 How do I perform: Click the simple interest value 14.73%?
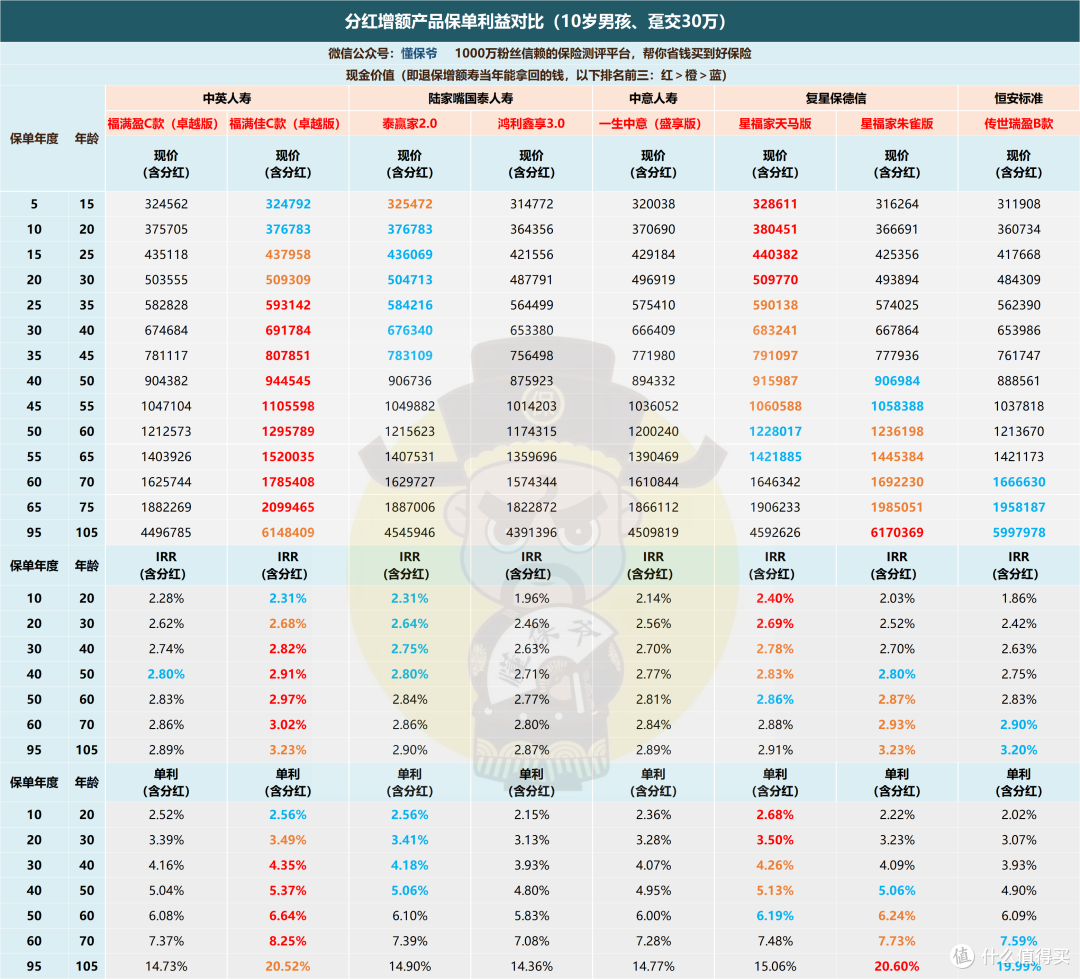[166, 966]
